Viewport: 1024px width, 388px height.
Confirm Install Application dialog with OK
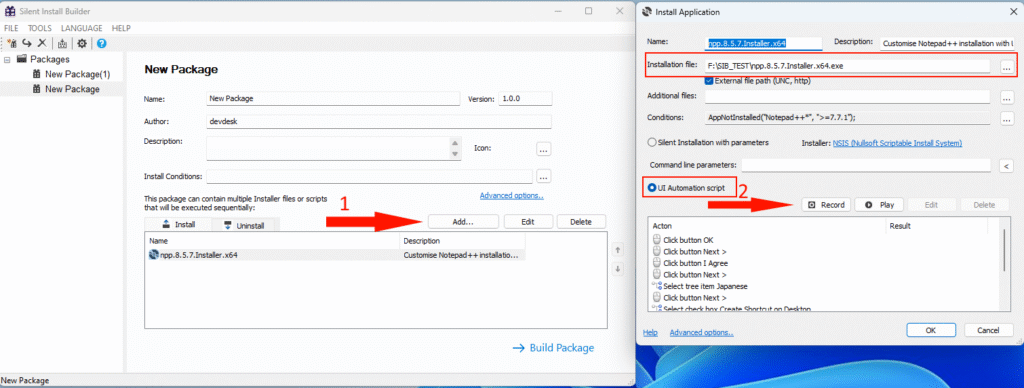tap(931, 331)
